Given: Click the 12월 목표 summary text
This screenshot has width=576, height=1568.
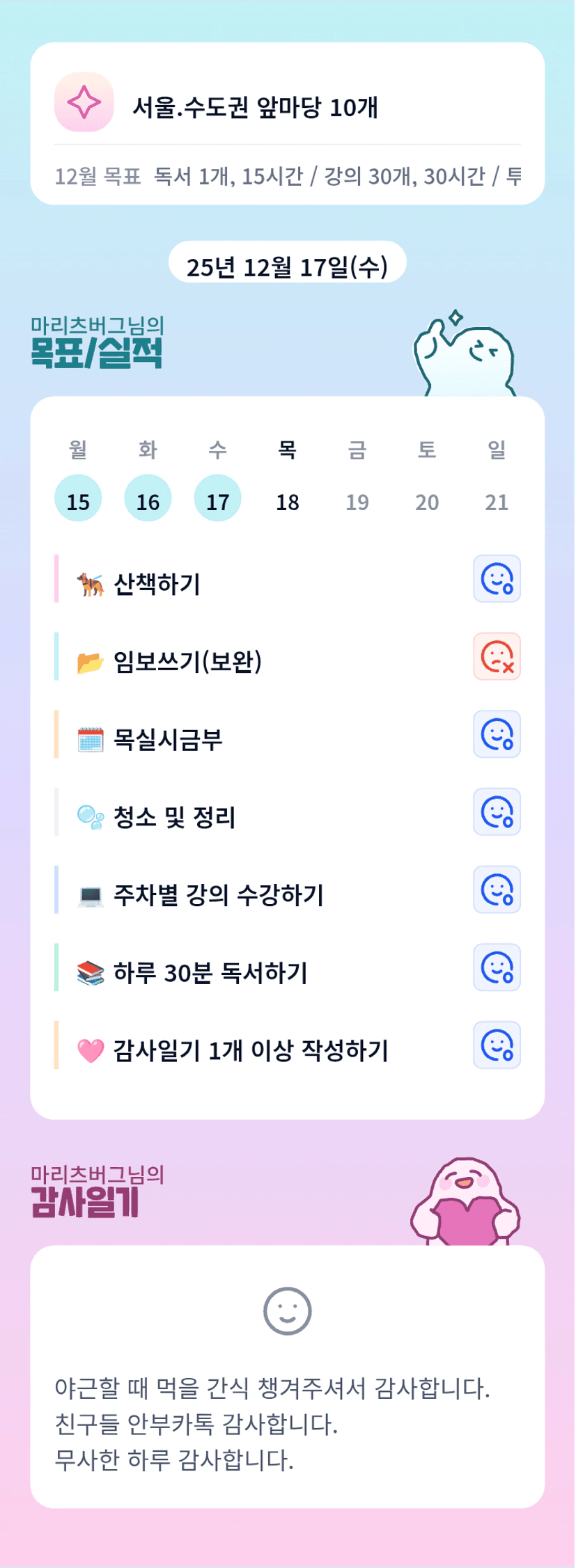Looking at the screenshot, I should 287,176.
